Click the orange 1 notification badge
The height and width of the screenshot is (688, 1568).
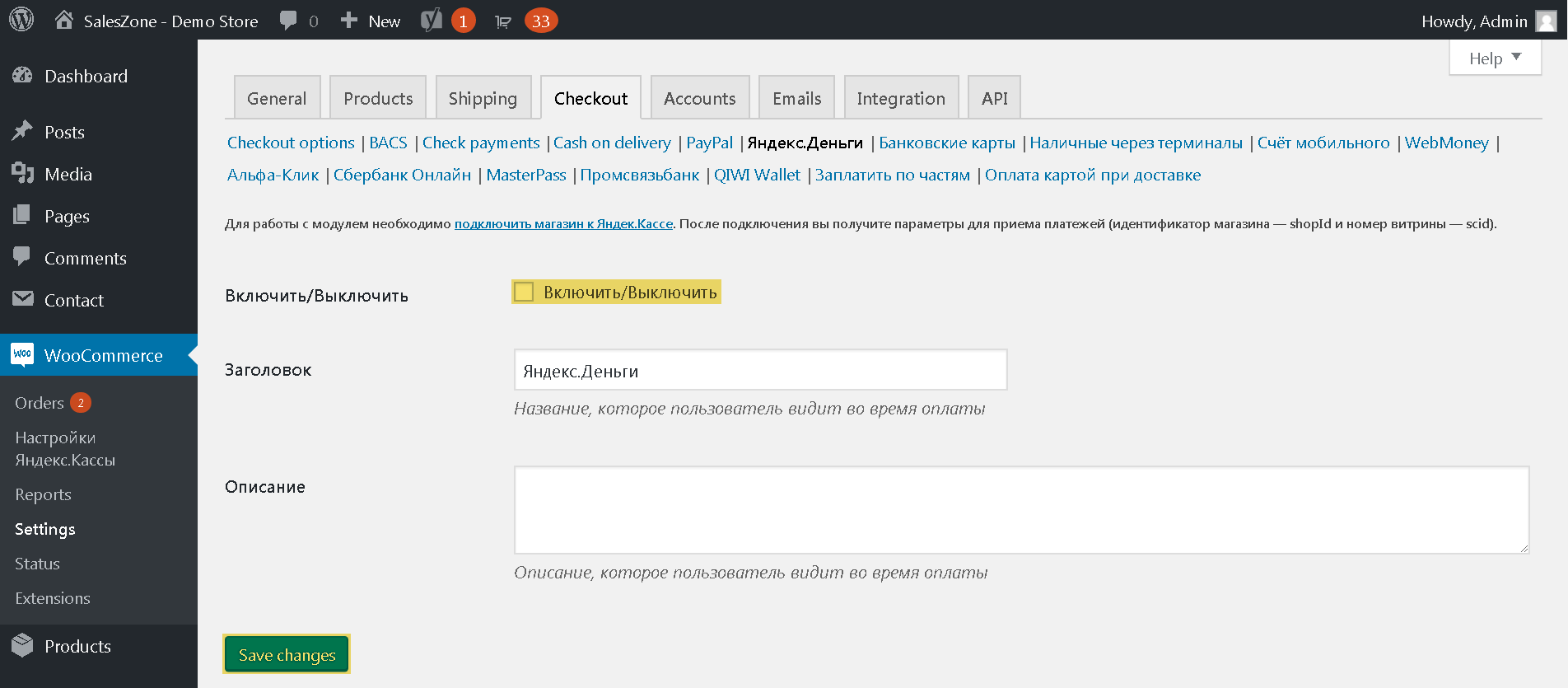click(x=464, y=21)
